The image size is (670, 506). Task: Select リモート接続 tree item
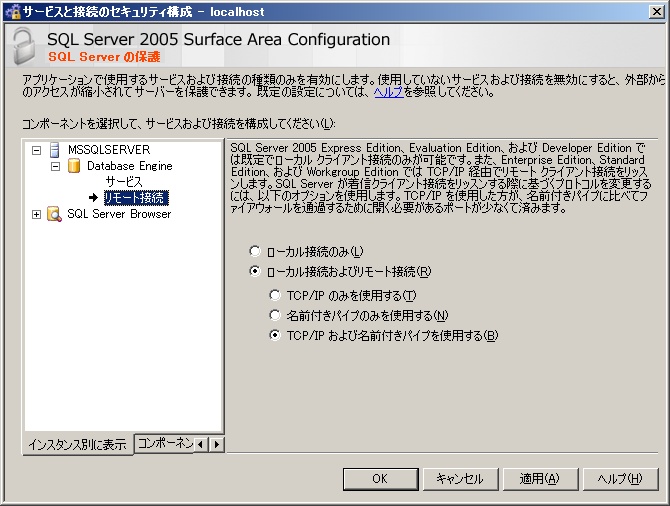tap(136, 198)
